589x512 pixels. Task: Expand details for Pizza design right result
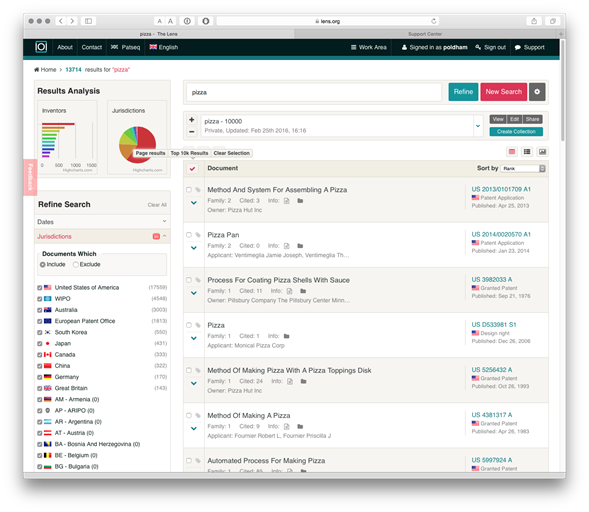click(x=194, y=338)
